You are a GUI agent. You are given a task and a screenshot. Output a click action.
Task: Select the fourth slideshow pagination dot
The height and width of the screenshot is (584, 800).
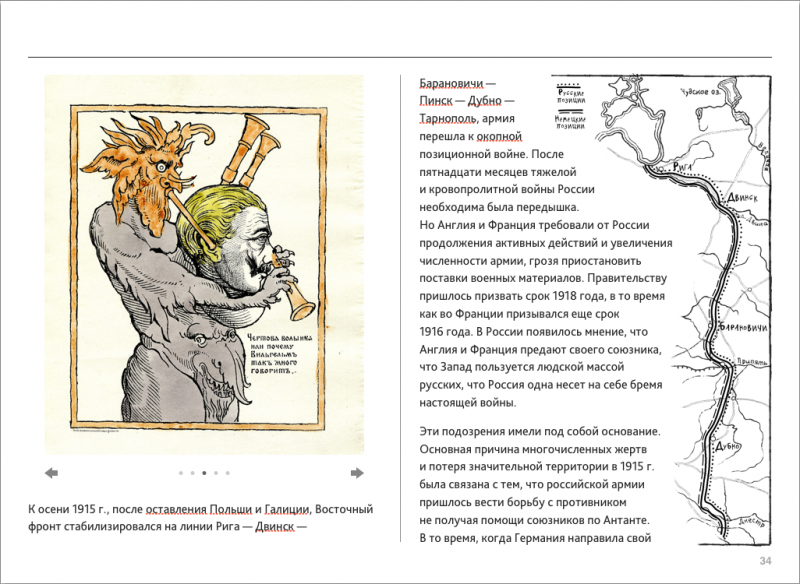(x=216, y=473)
